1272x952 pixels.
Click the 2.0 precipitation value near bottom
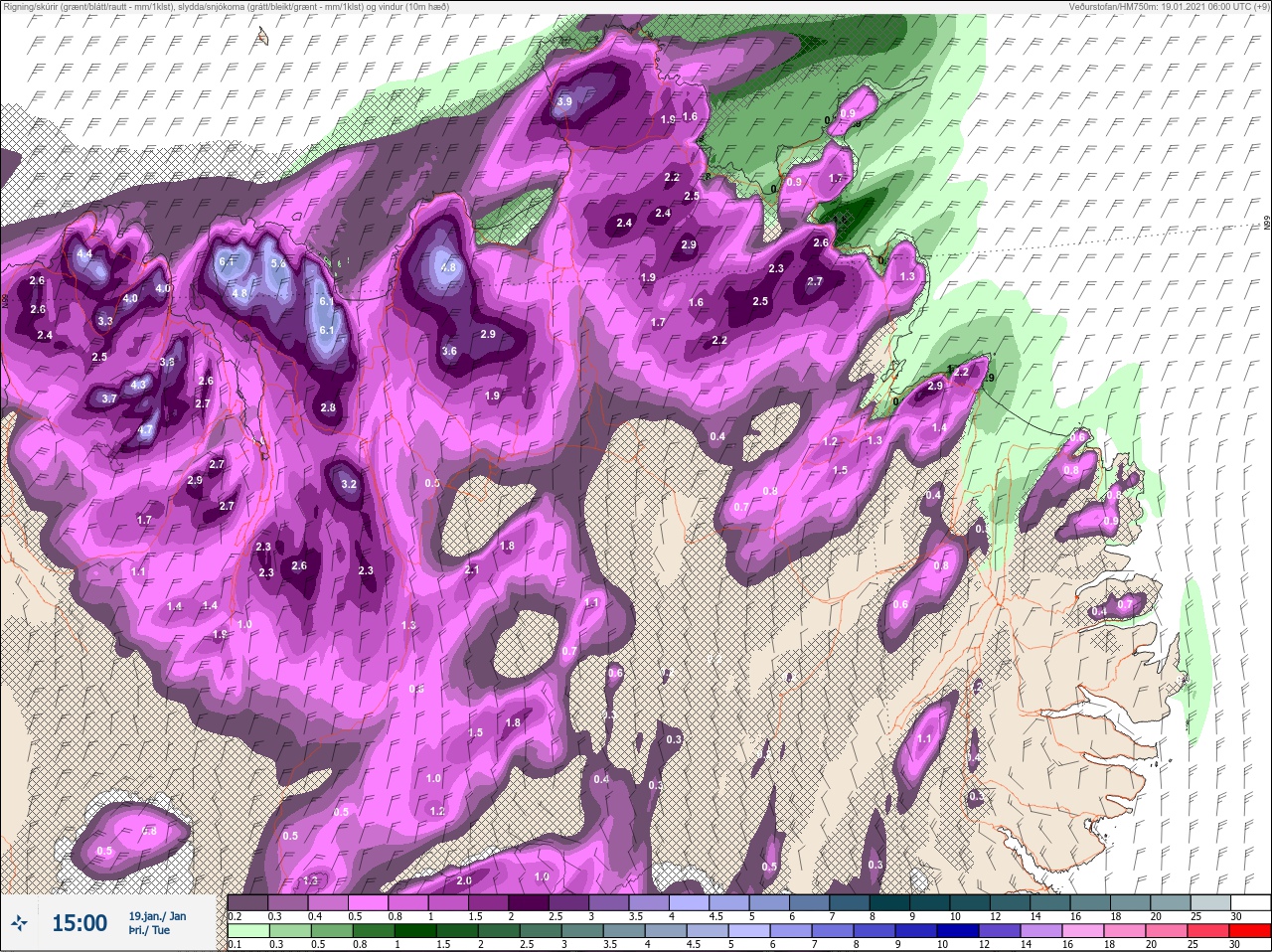(464, 881)
